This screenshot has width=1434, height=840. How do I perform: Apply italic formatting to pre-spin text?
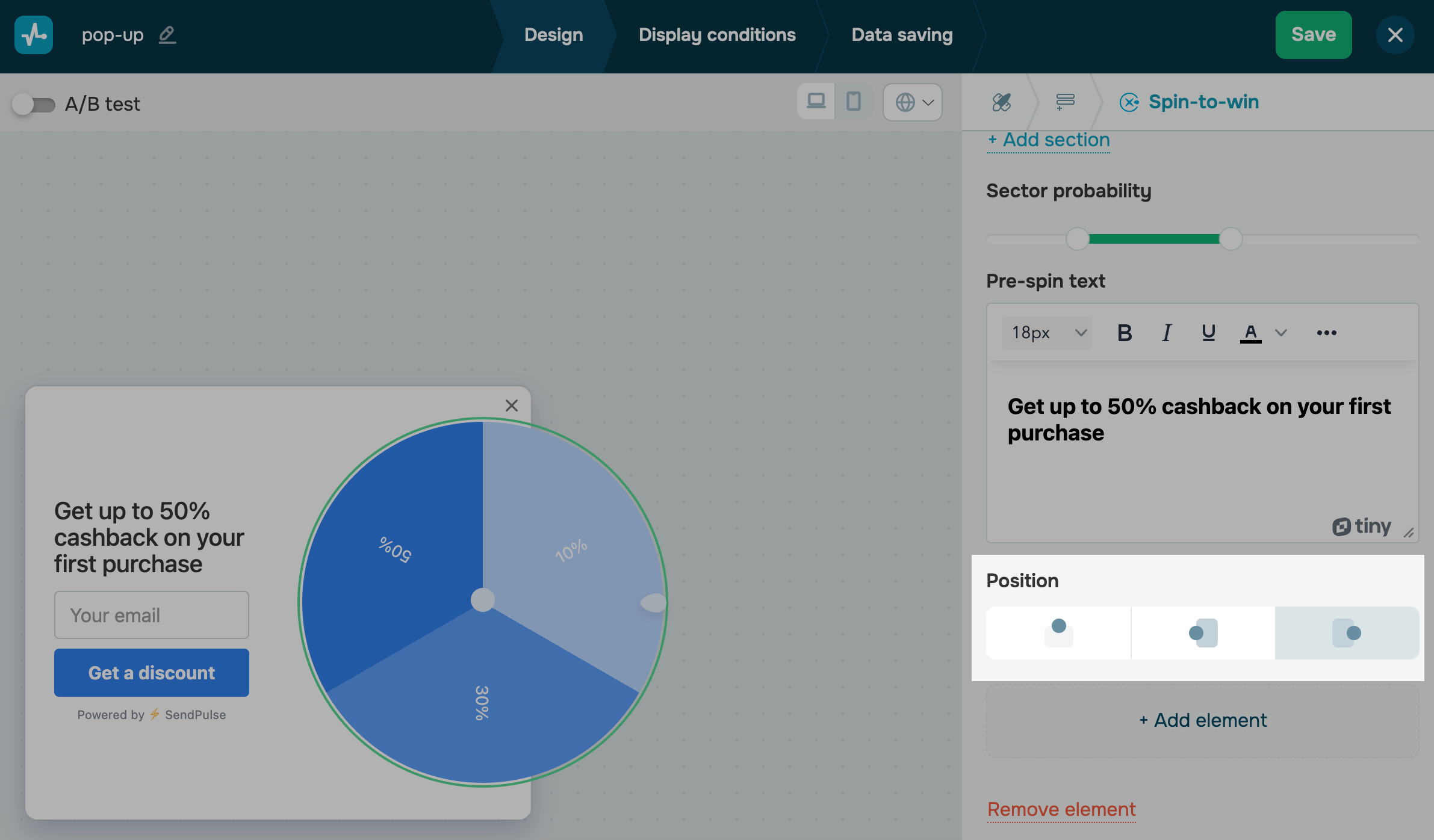coord(1166,333)
